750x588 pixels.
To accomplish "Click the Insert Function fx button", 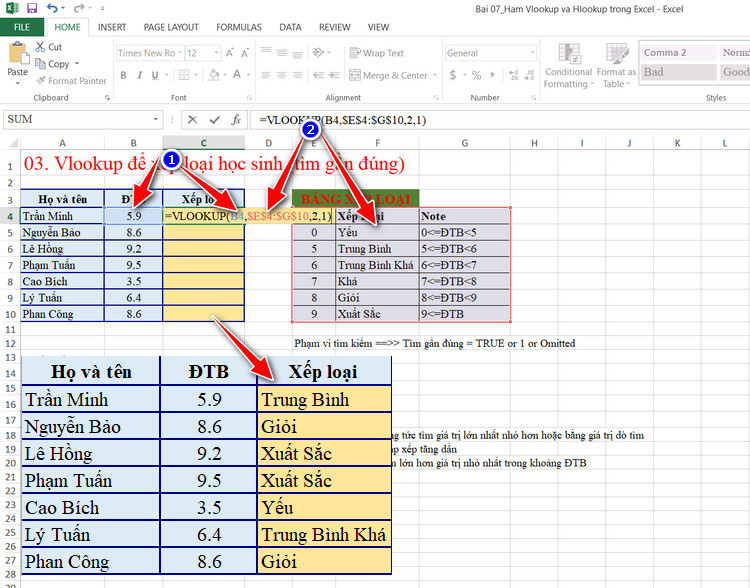I will pyautogui.click(x=236, y=120).
